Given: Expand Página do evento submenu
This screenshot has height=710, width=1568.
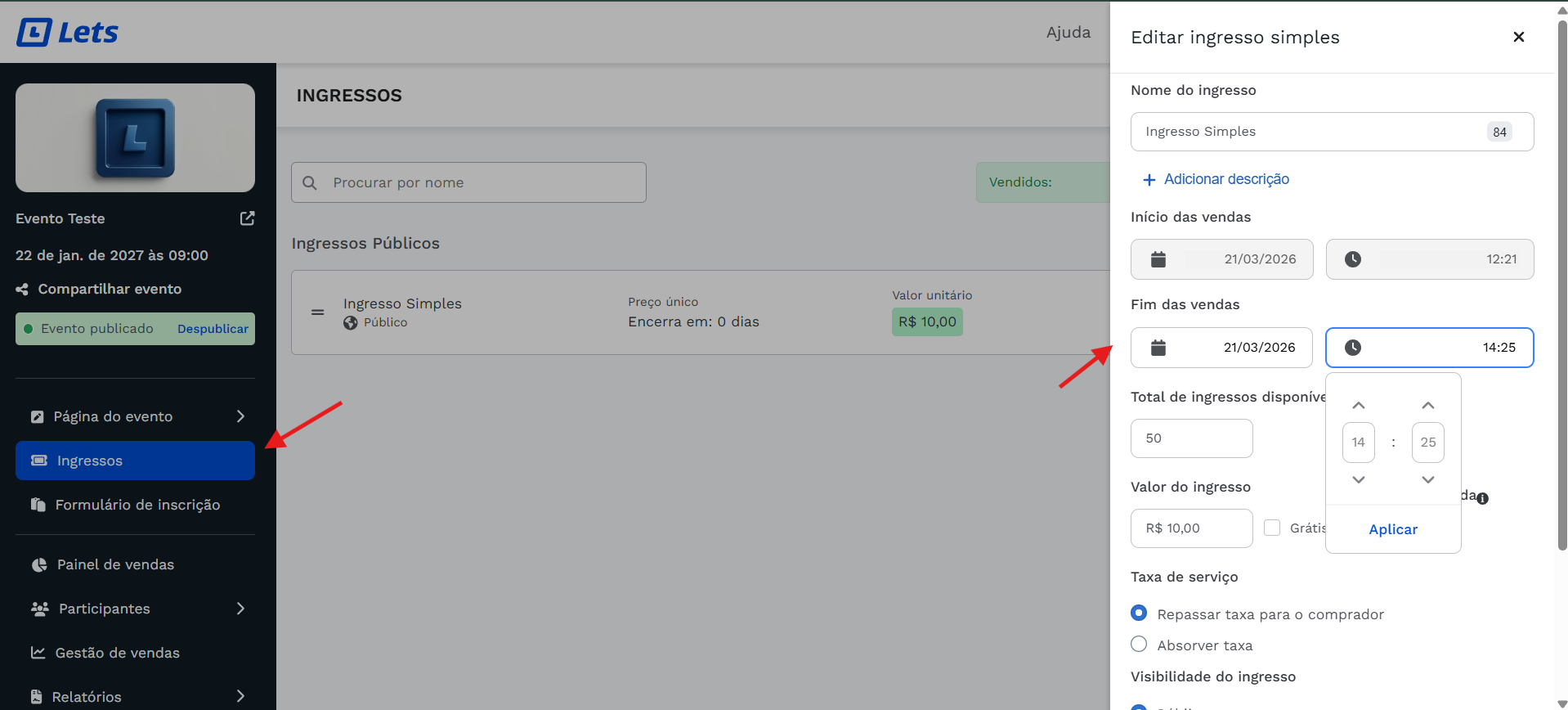Looking at the screenshot, I should 240,416.
